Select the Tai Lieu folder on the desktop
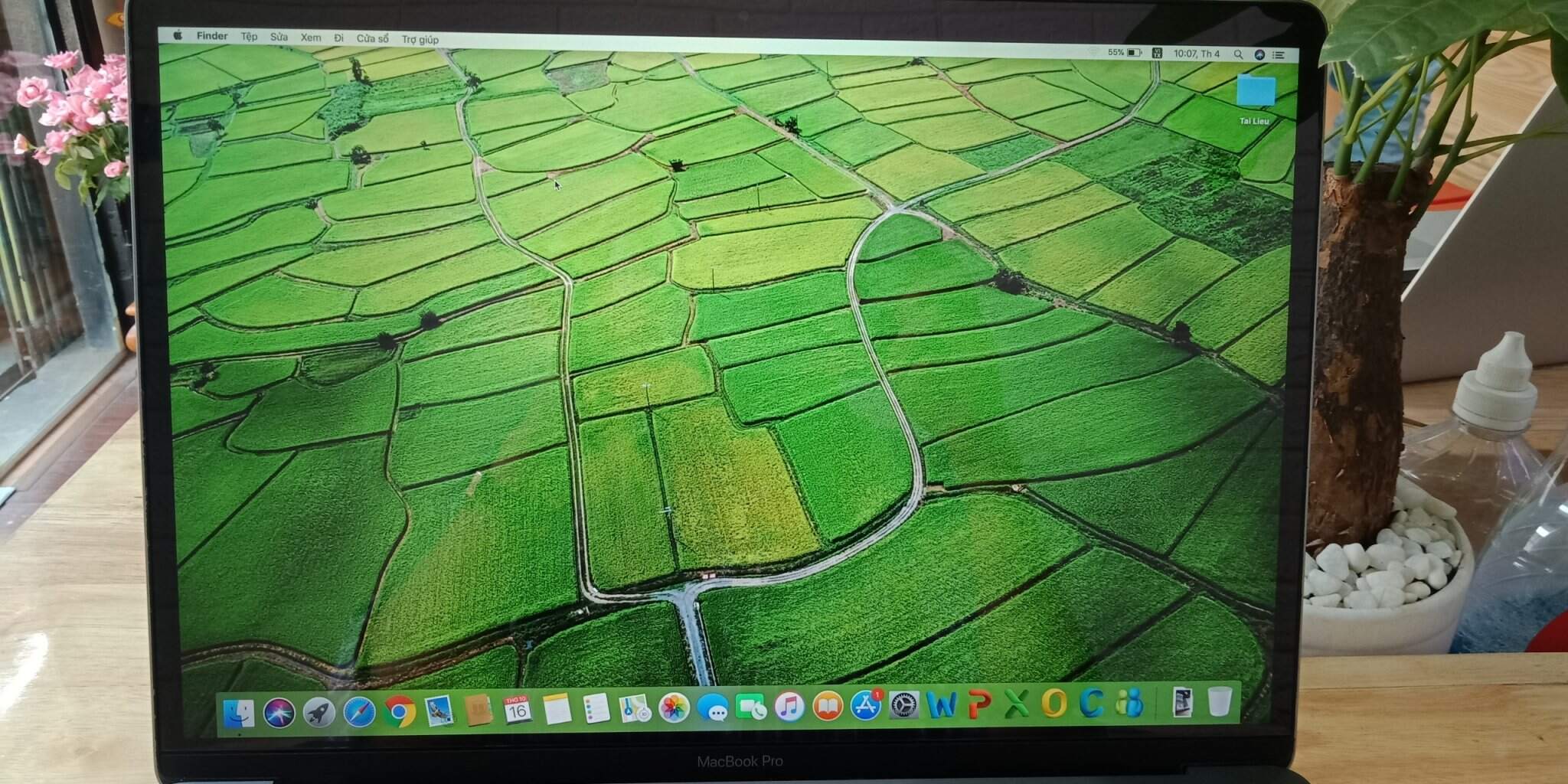The width and height of the screenshot is (1568, 784). (x=1255, y=93)
